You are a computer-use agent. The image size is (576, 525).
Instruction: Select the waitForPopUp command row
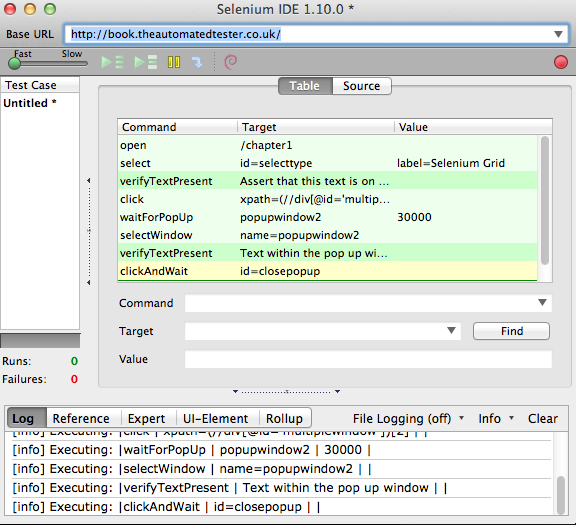tap(328, 217)
